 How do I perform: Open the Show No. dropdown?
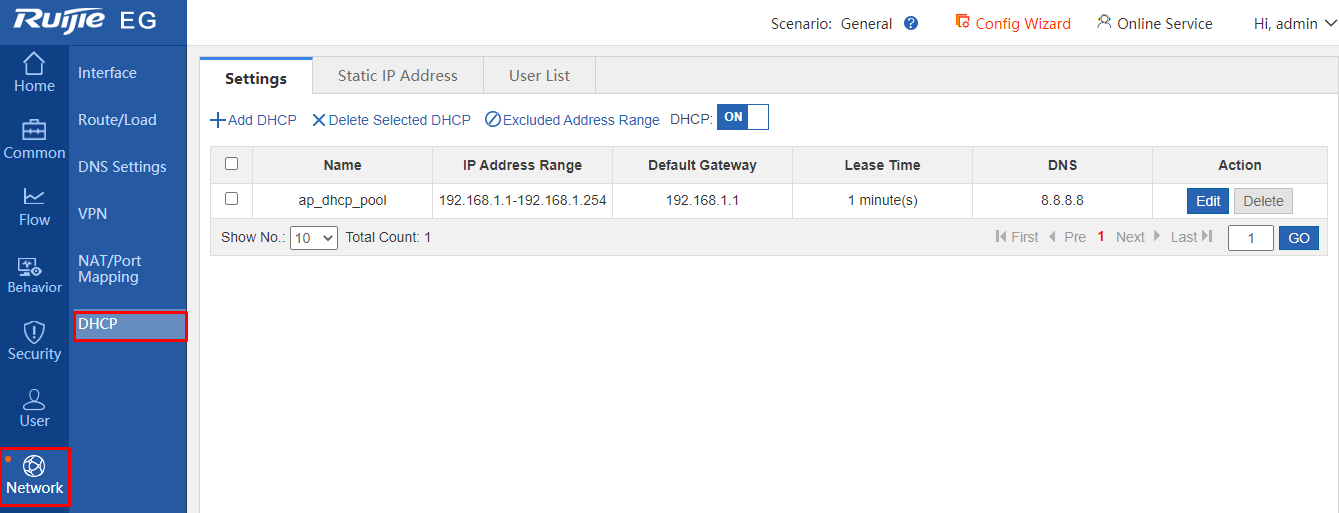[x=314, y=238]
